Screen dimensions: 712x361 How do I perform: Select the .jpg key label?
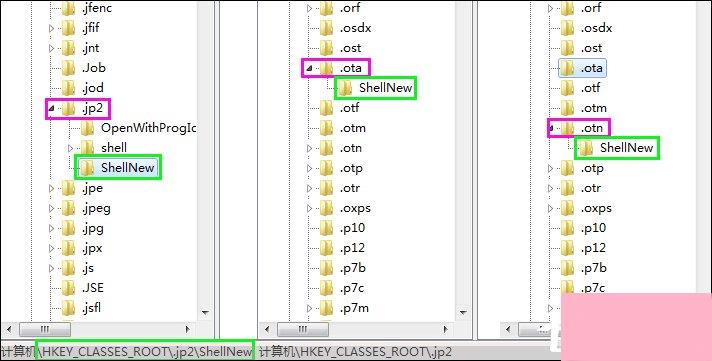coord(93,228)
